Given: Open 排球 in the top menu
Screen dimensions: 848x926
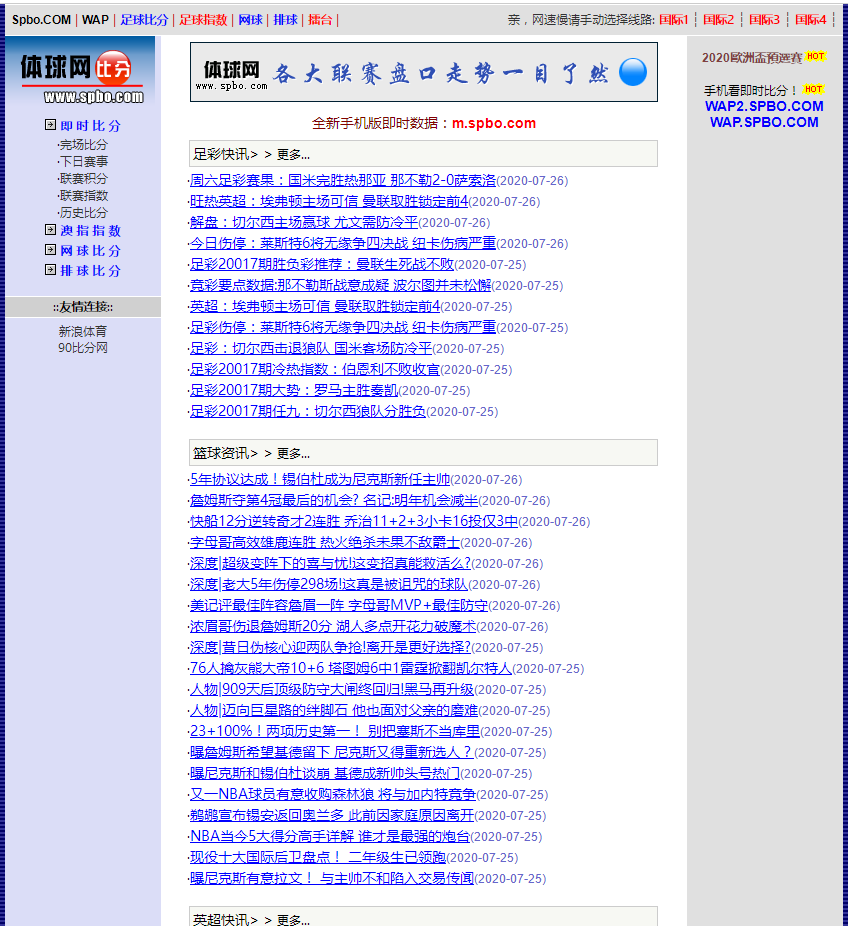Looking at the screenshot, I should click(x=285, y=20).
